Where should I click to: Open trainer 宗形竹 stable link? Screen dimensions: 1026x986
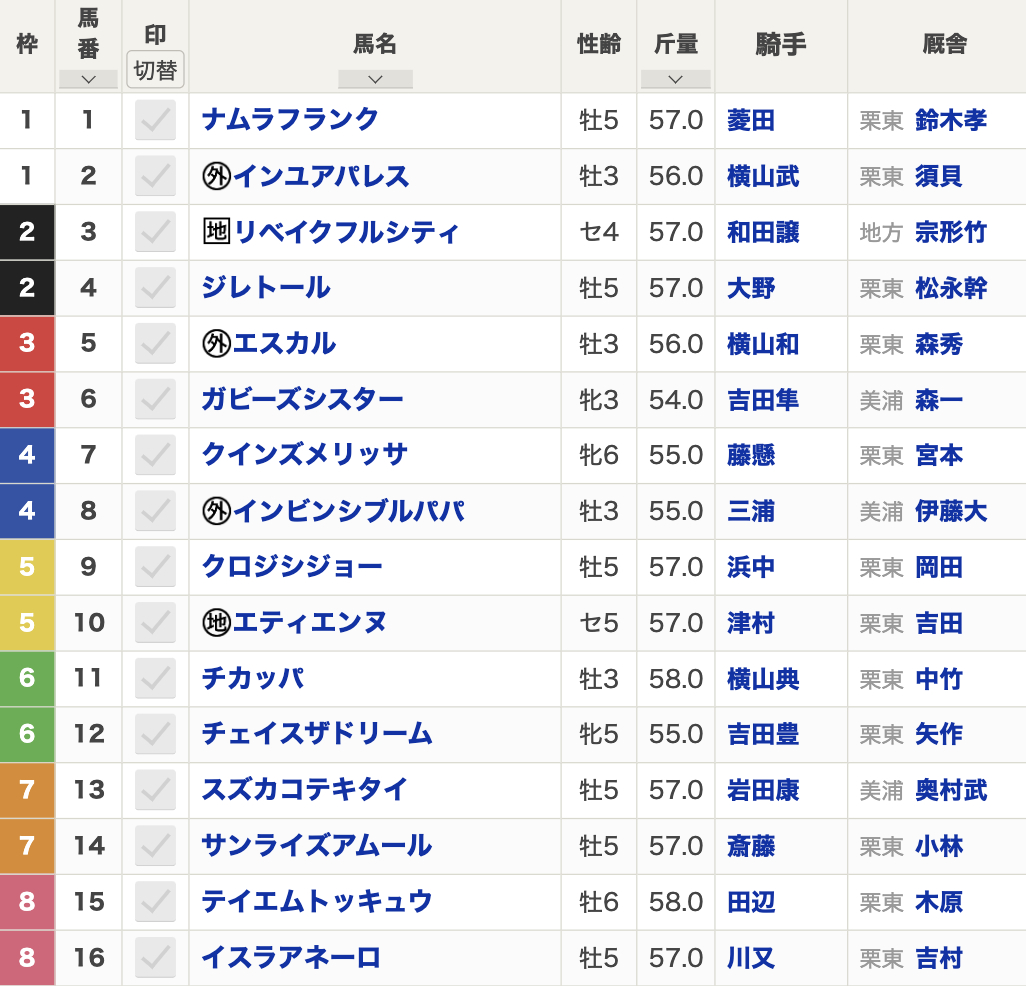pos(951,232)
